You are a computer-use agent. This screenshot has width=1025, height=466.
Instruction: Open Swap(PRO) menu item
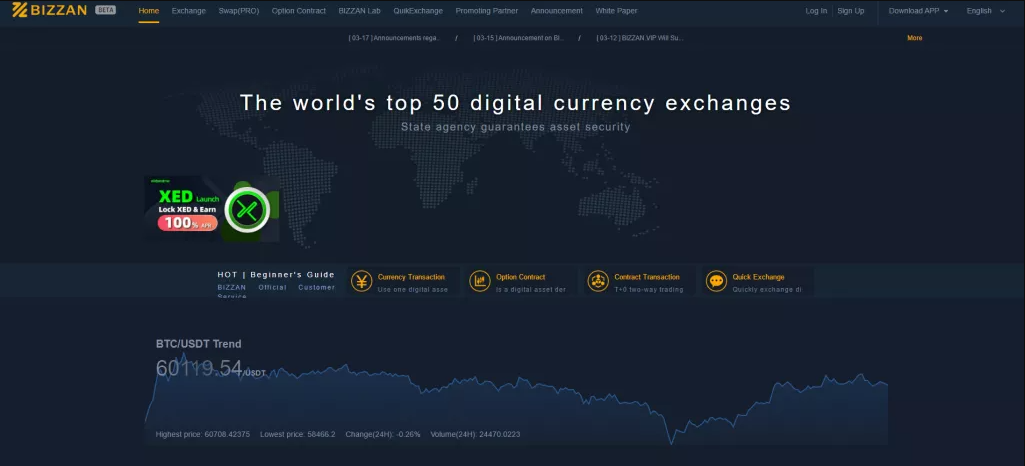click(x=239, y=11)
